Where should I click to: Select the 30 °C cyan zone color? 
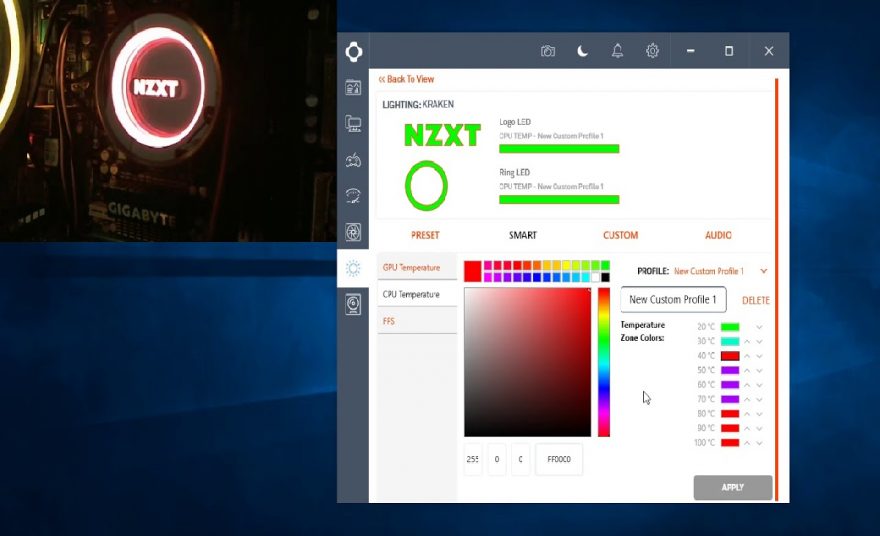tap(730, 341)
